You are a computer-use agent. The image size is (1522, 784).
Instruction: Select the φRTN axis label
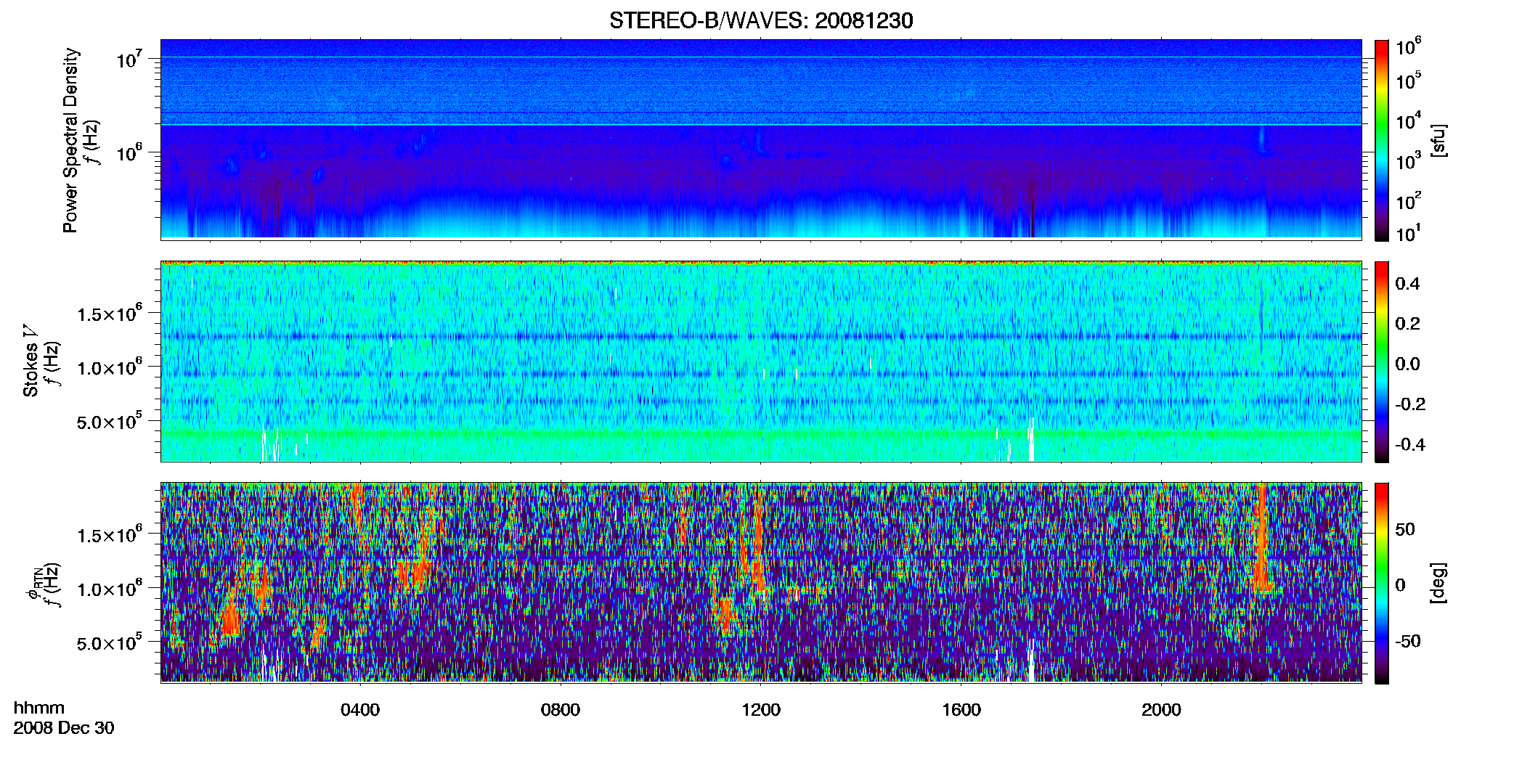(x=35, y=583)
